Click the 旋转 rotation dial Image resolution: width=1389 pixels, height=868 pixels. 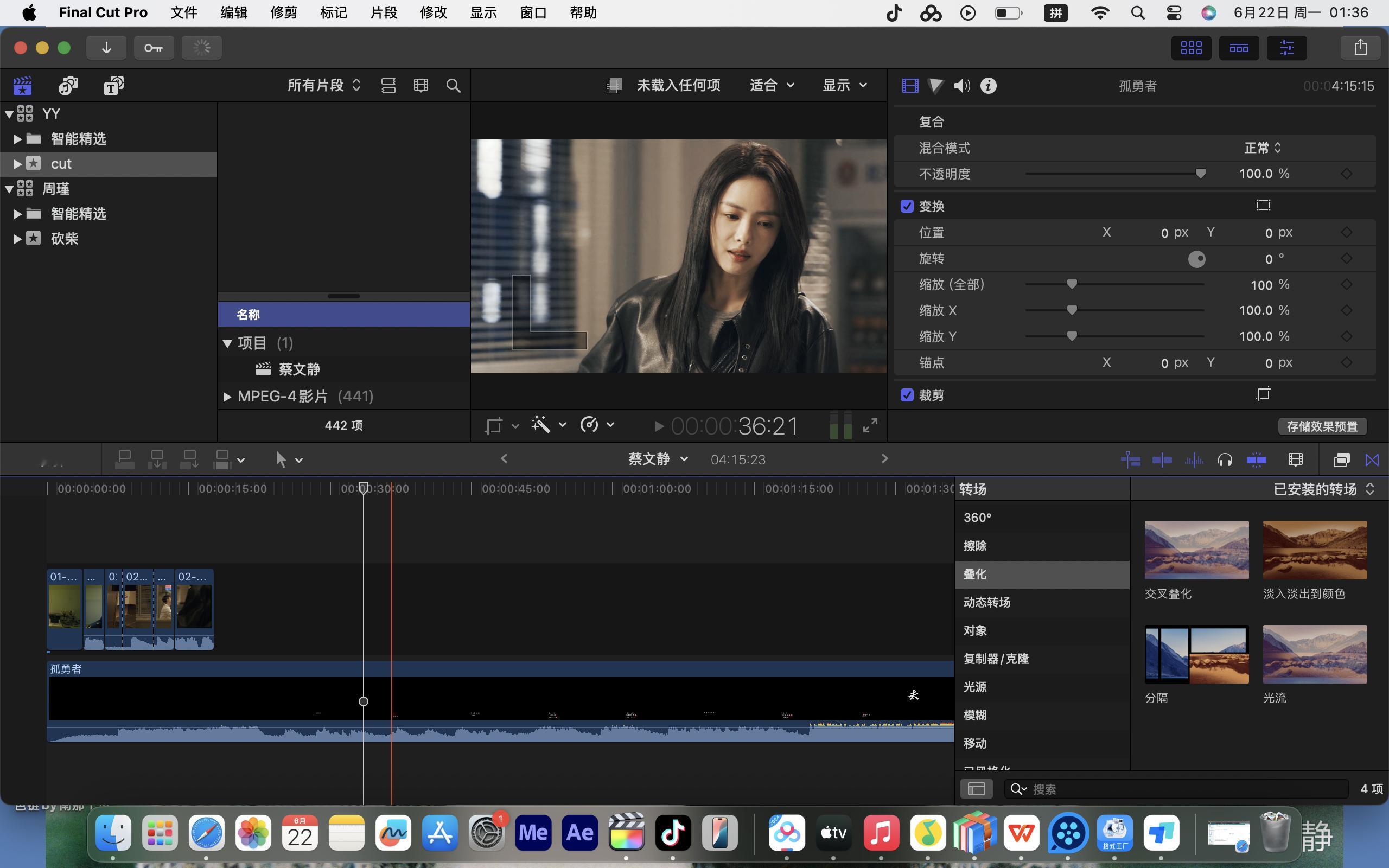1197,259
